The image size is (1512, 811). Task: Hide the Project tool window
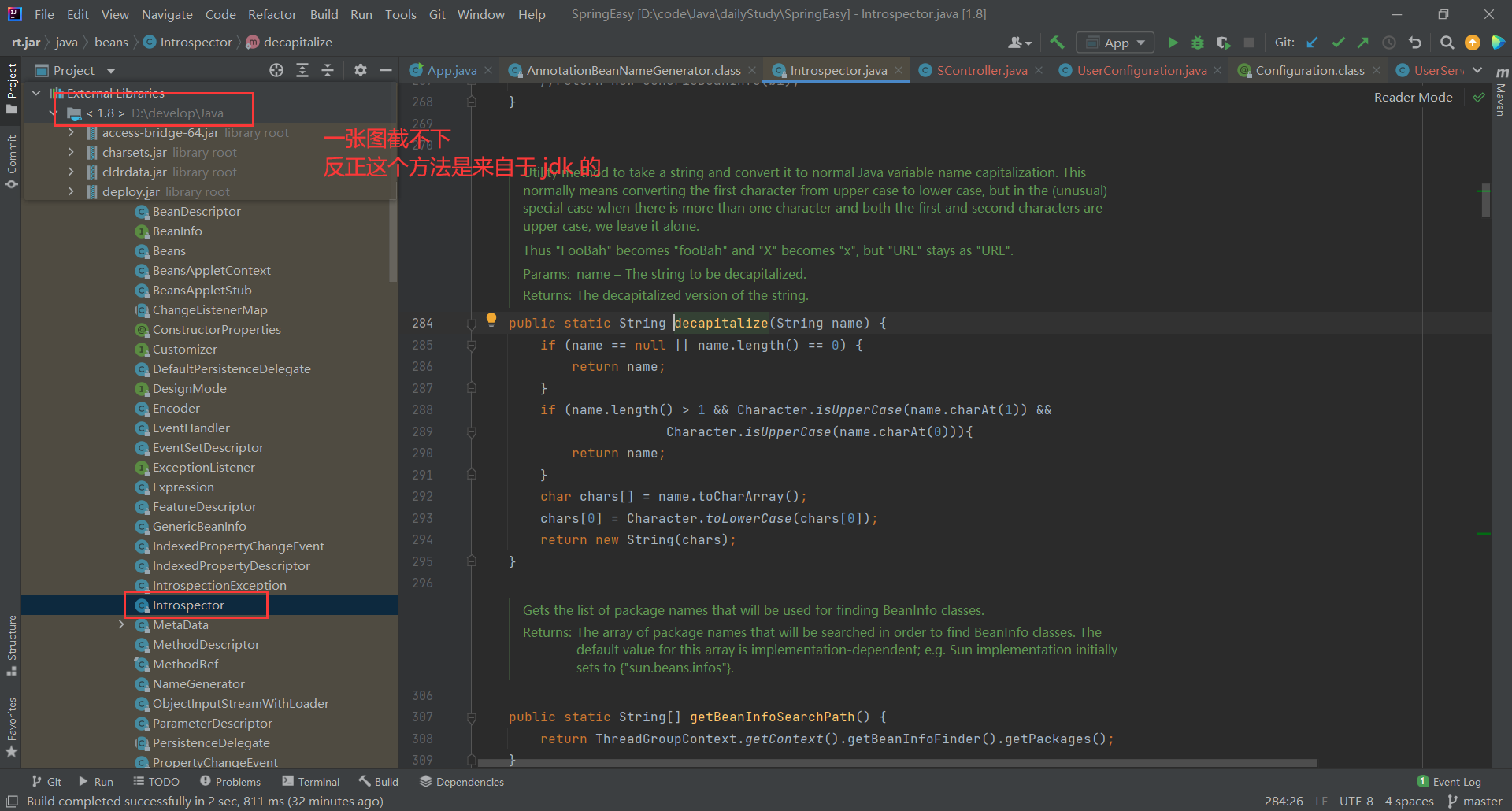pos(386,70)
